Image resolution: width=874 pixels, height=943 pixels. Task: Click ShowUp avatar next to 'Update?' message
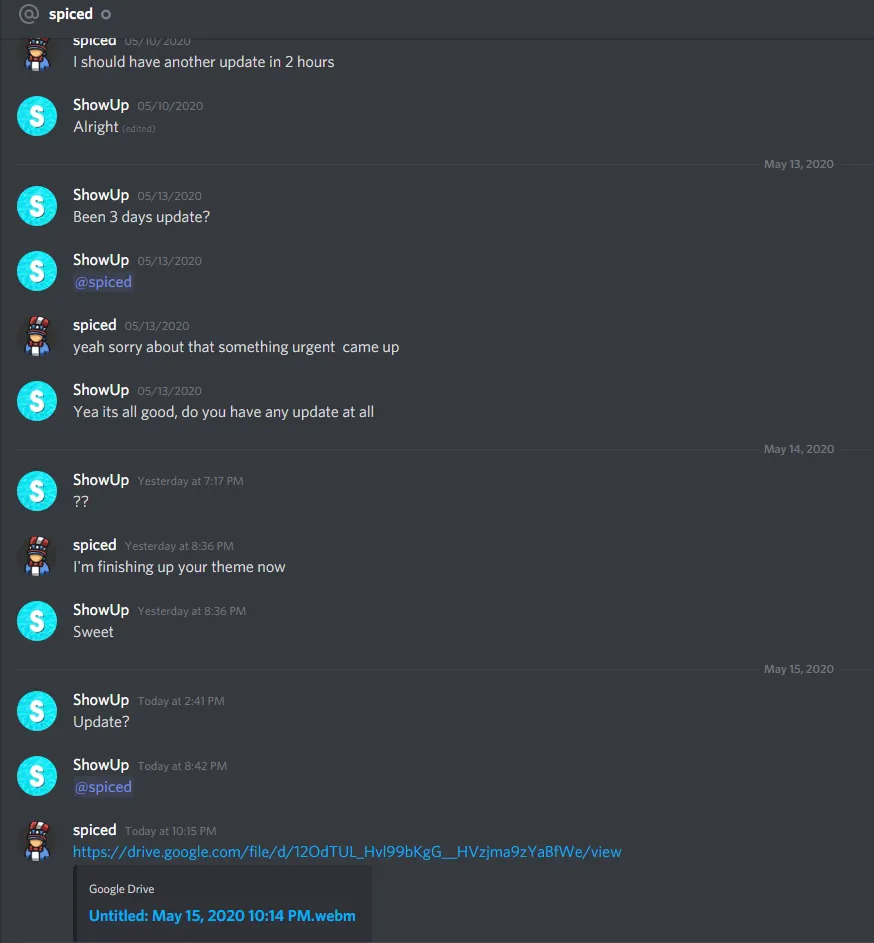[37, 711]
